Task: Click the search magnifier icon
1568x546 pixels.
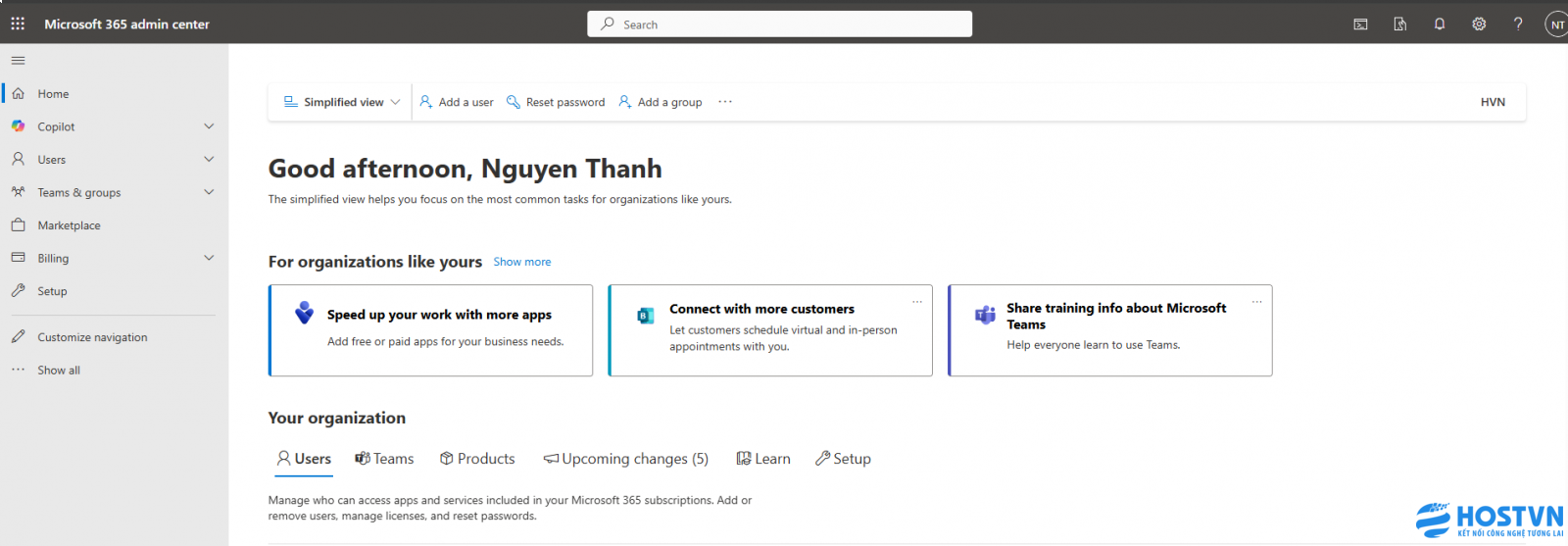Action: click(x=608, y=24)
